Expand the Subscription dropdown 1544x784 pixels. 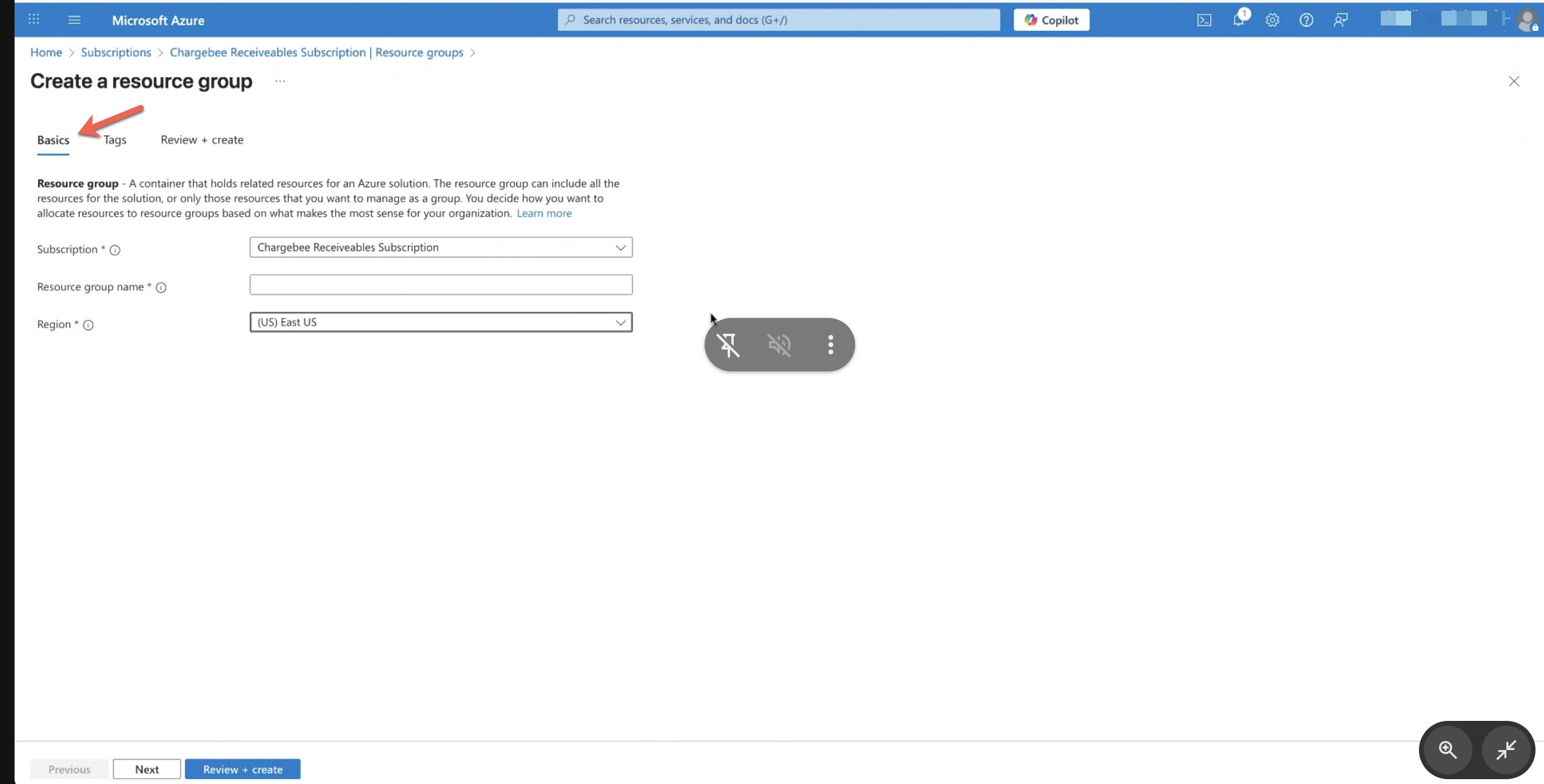pos(441,248)
